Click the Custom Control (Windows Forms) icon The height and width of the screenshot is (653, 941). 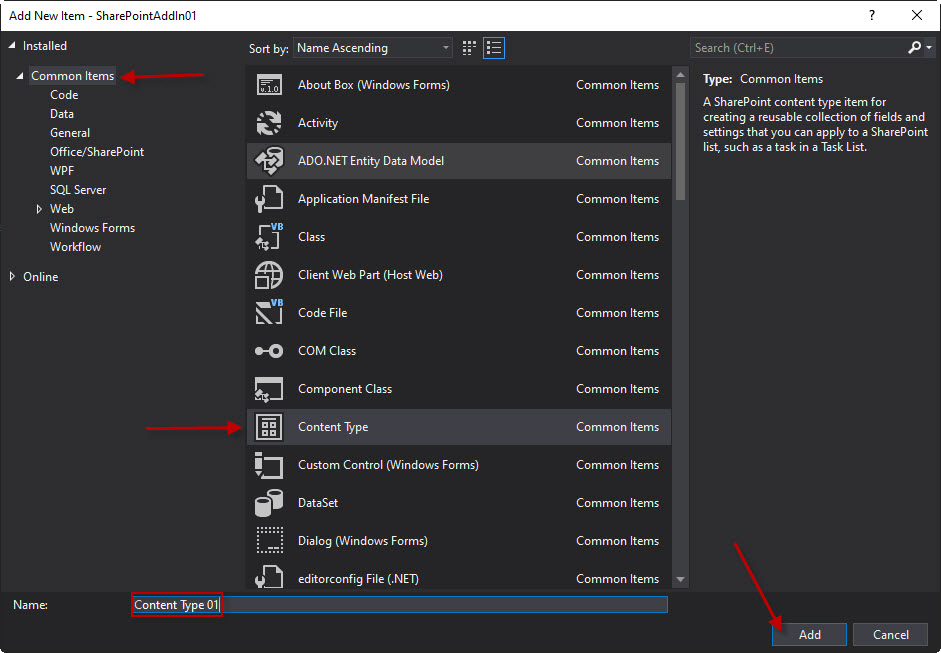tap(269, 465)
